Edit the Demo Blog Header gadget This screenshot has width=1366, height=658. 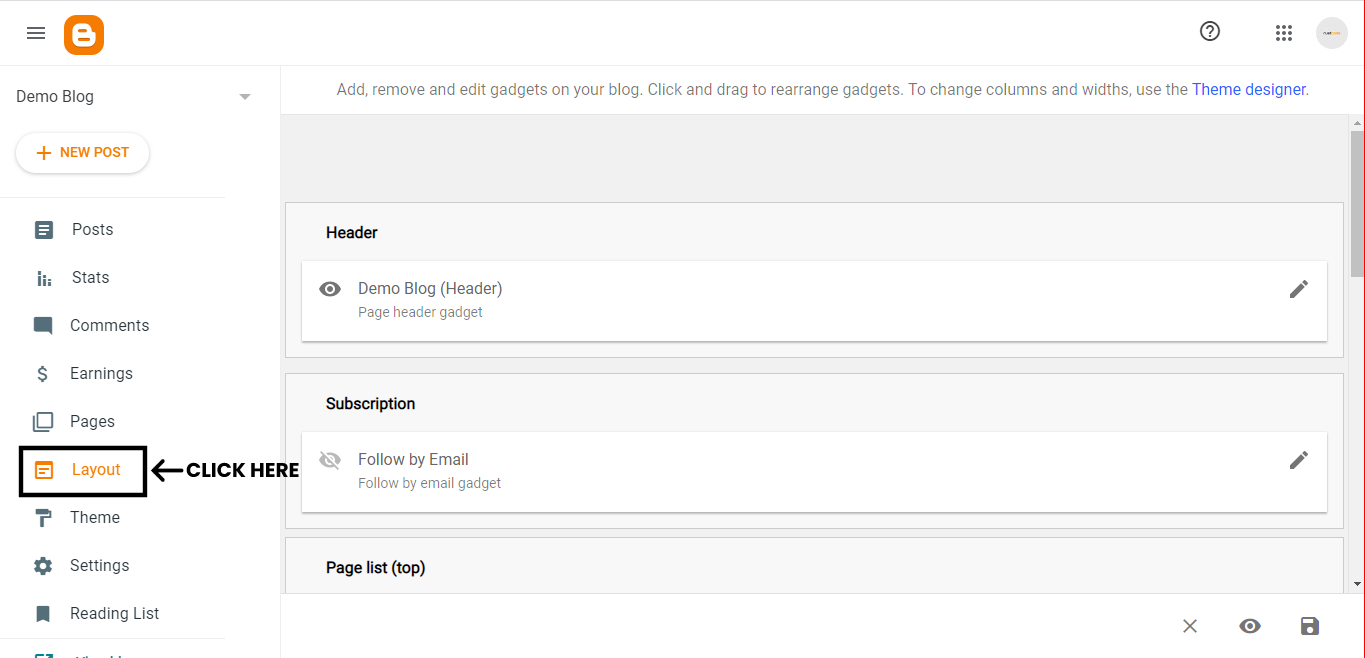(x=1298, y=289)
